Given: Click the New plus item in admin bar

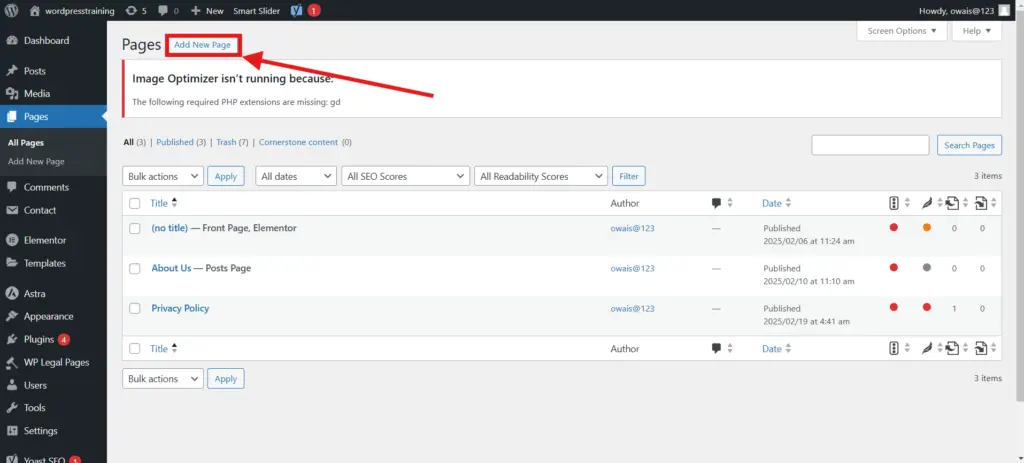Looking at the screenshot, I should coord(207,10).
